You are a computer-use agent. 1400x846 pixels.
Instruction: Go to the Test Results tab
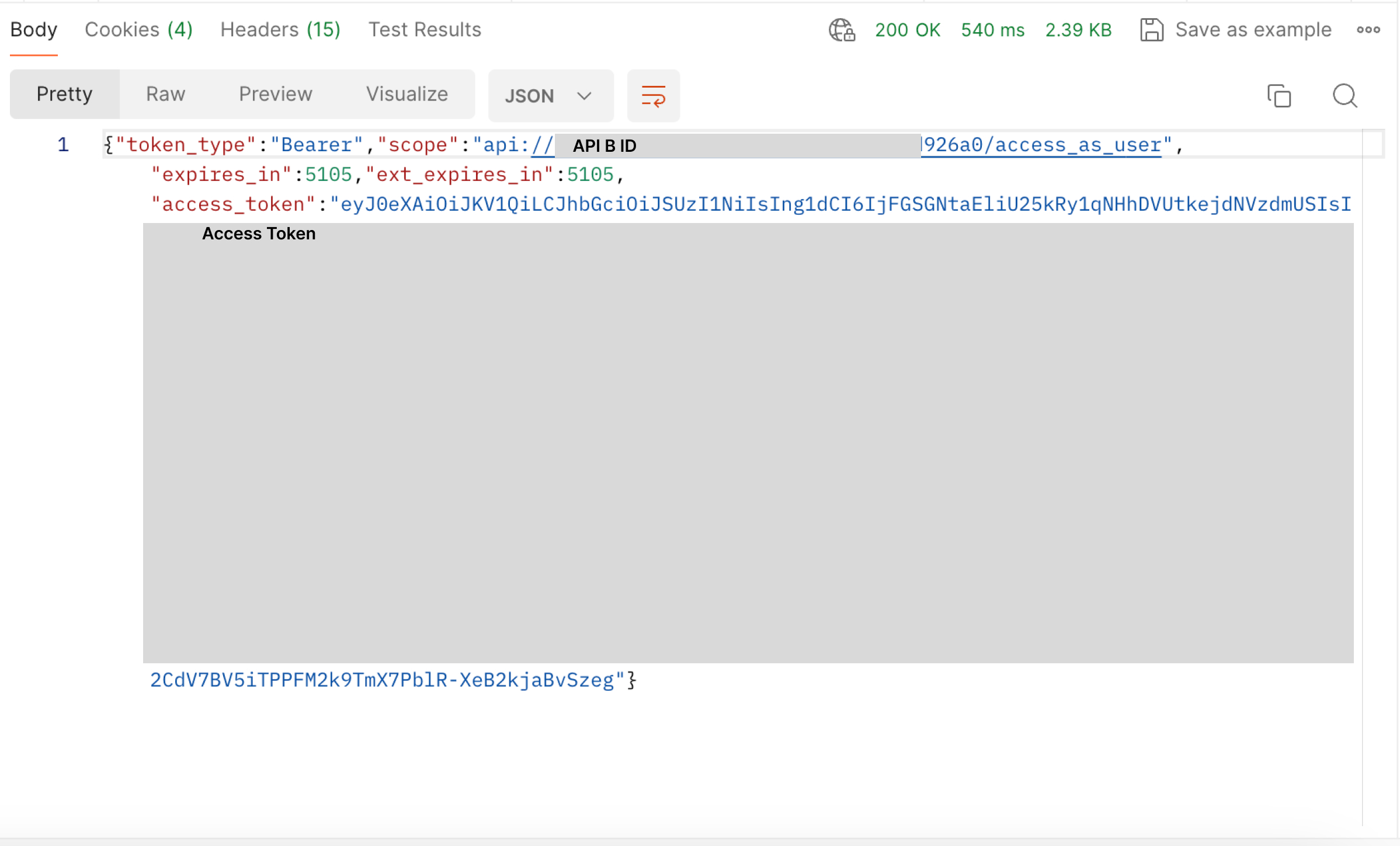click(425, 30)
